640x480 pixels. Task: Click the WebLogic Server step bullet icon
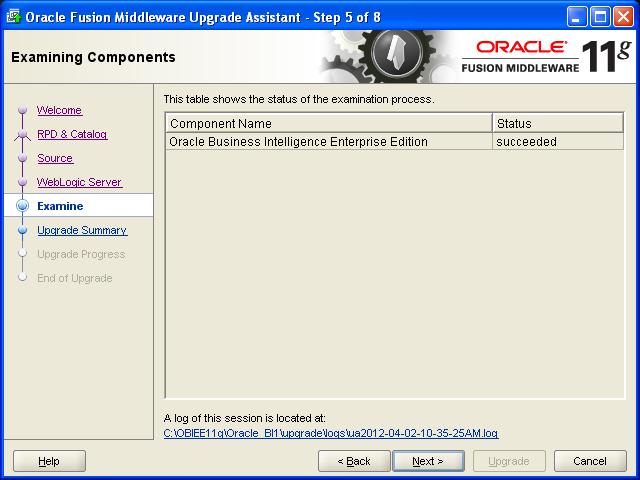point(22,182)
